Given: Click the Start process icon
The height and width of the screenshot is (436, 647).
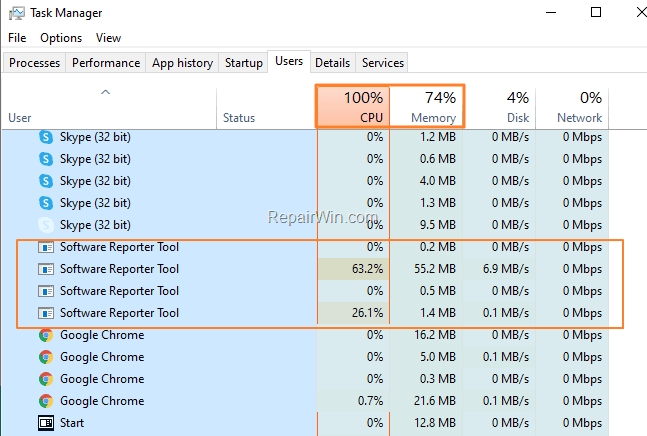Looking at the screenshot, I should tap(46, 423).
